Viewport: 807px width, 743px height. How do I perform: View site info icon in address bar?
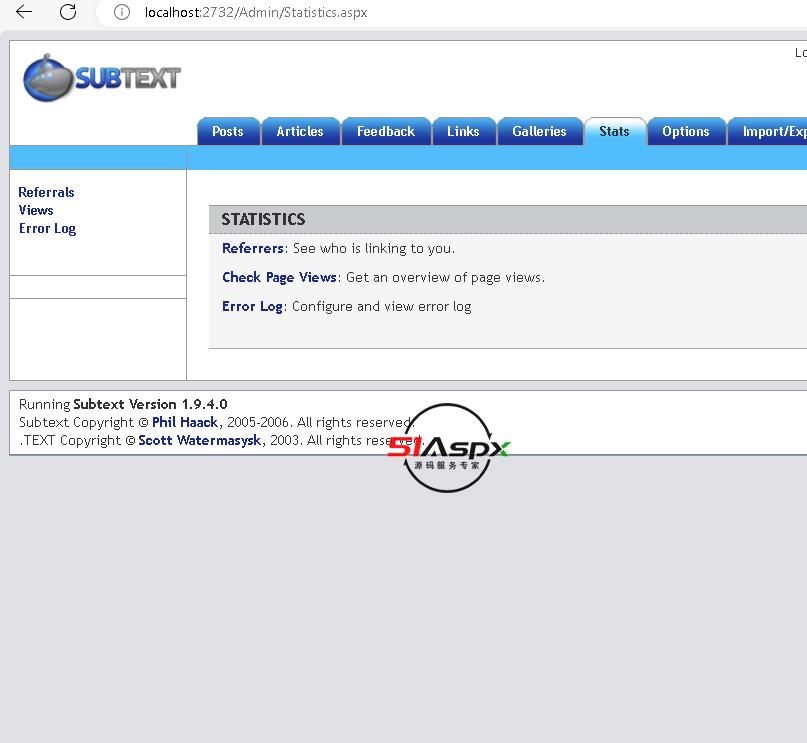(121, 12)
